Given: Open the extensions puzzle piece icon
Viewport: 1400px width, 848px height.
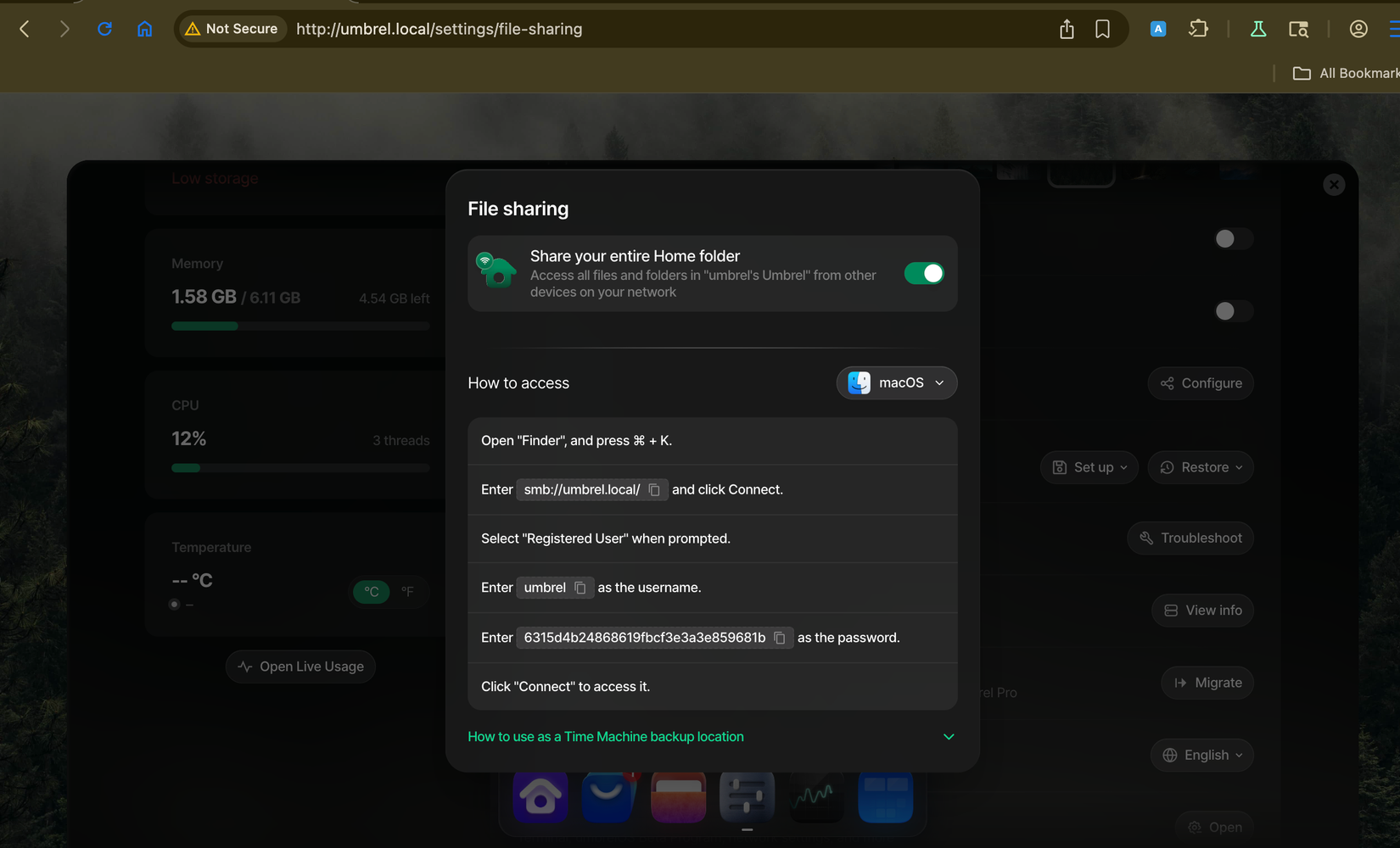Looking at the screenshot, I should (x=1198, y=29).
